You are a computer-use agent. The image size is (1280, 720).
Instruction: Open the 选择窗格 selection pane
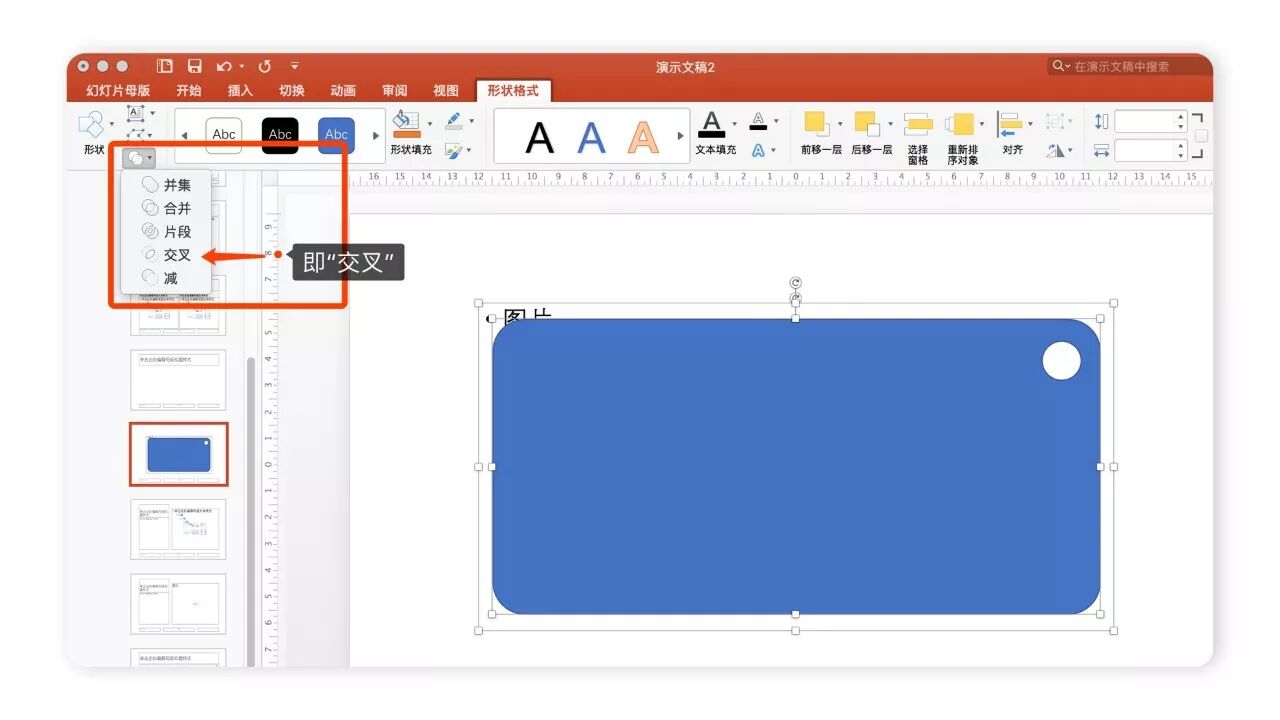918,139
